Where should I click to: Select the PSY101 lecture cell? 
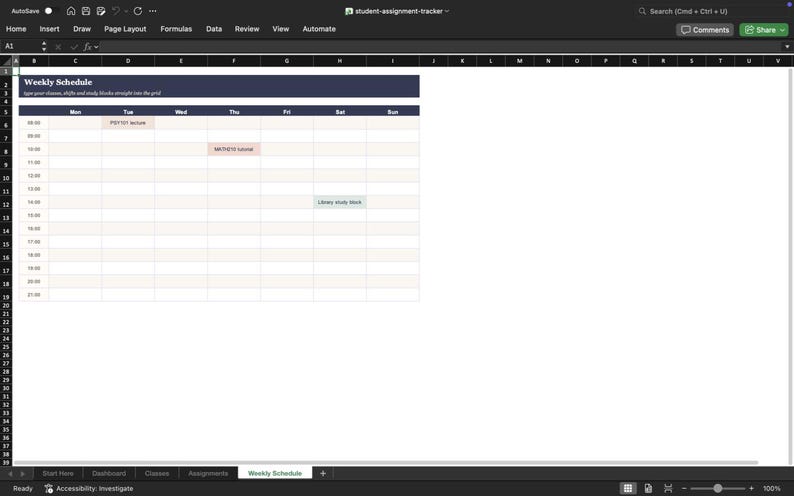coord(128,123)
